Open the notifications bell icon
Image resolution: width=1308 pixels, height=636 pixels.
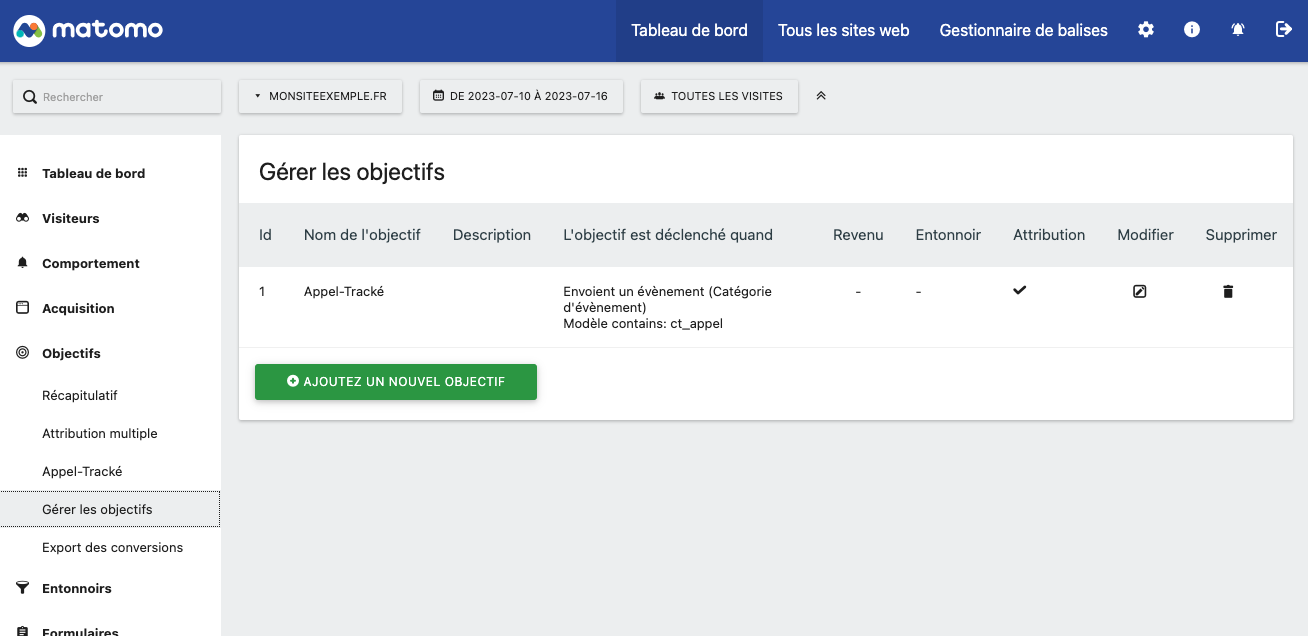point(1238,30)
